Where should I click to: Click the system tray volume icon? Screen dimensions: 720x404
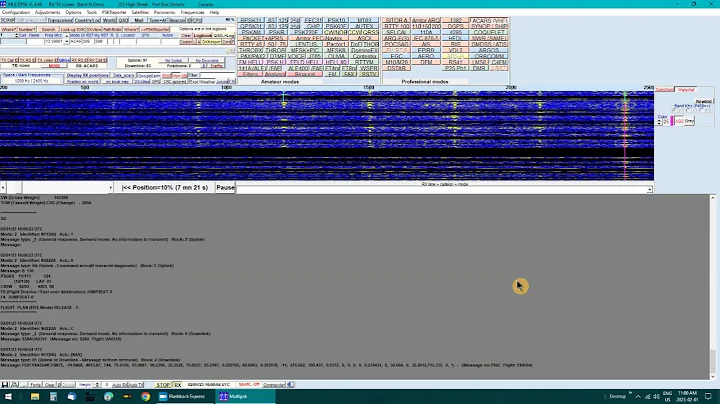pyautogui.click(x=657, y=396)
